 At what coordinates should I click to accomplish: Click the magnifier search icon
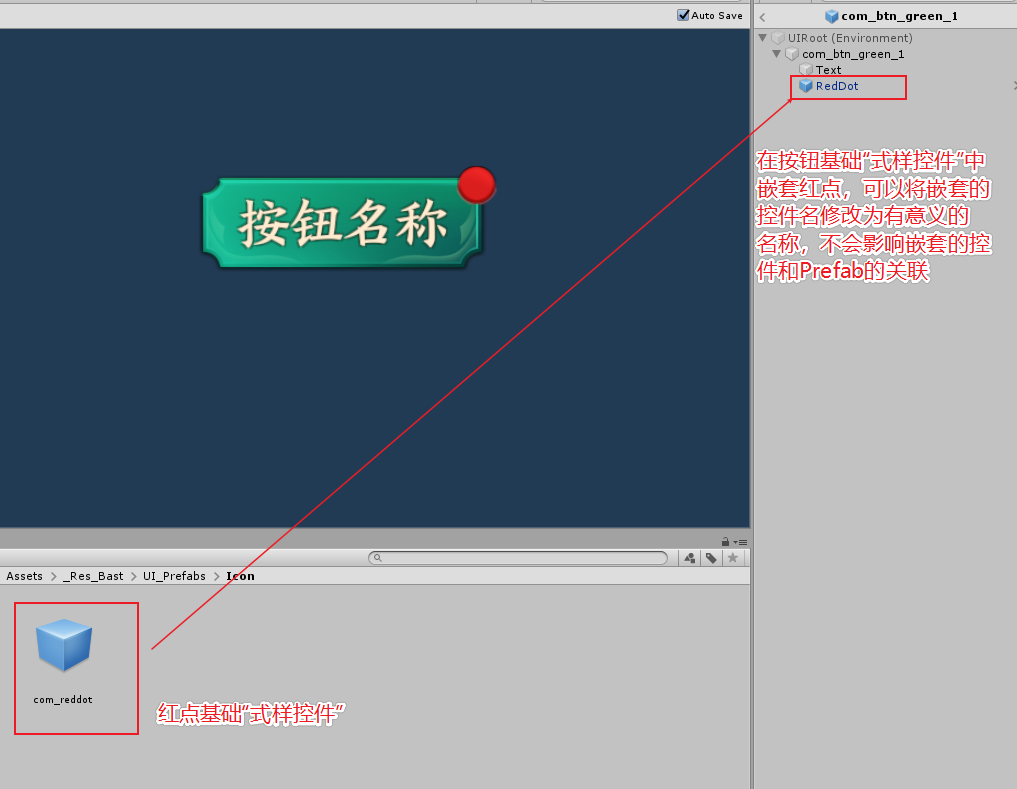(x=377, y=558)
